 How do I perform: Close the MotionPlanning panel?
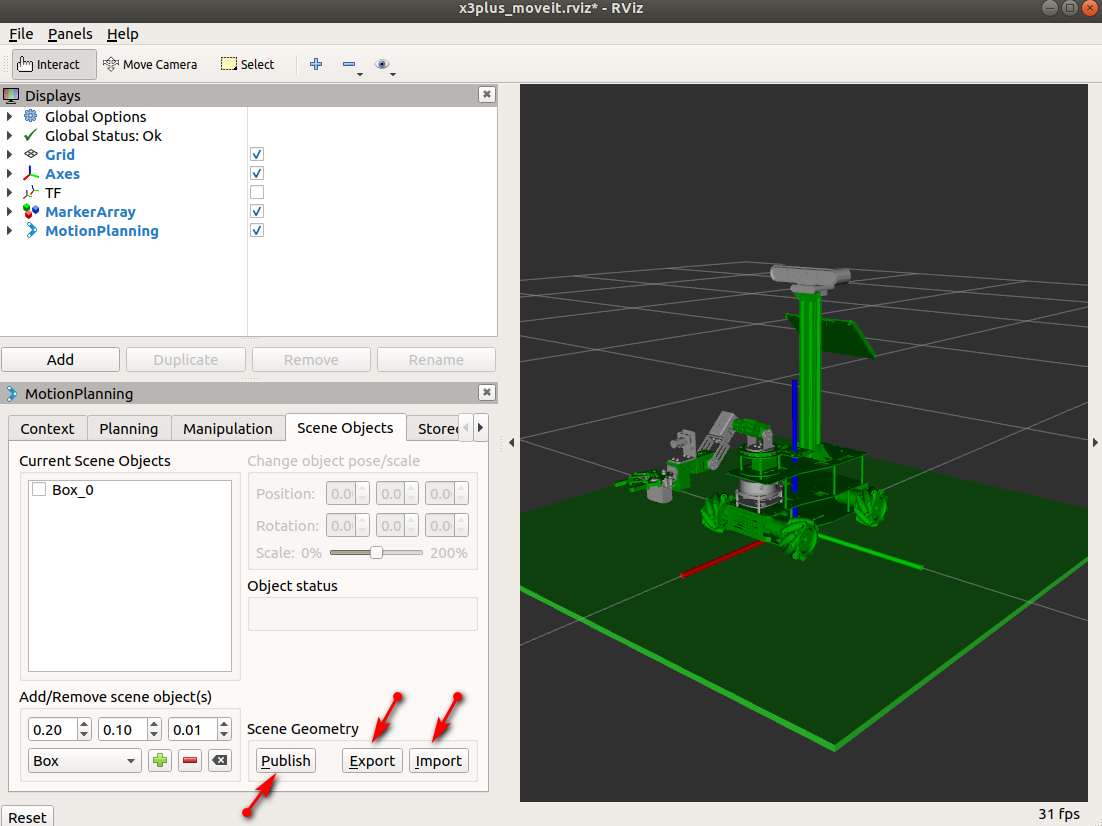point(486,392)
